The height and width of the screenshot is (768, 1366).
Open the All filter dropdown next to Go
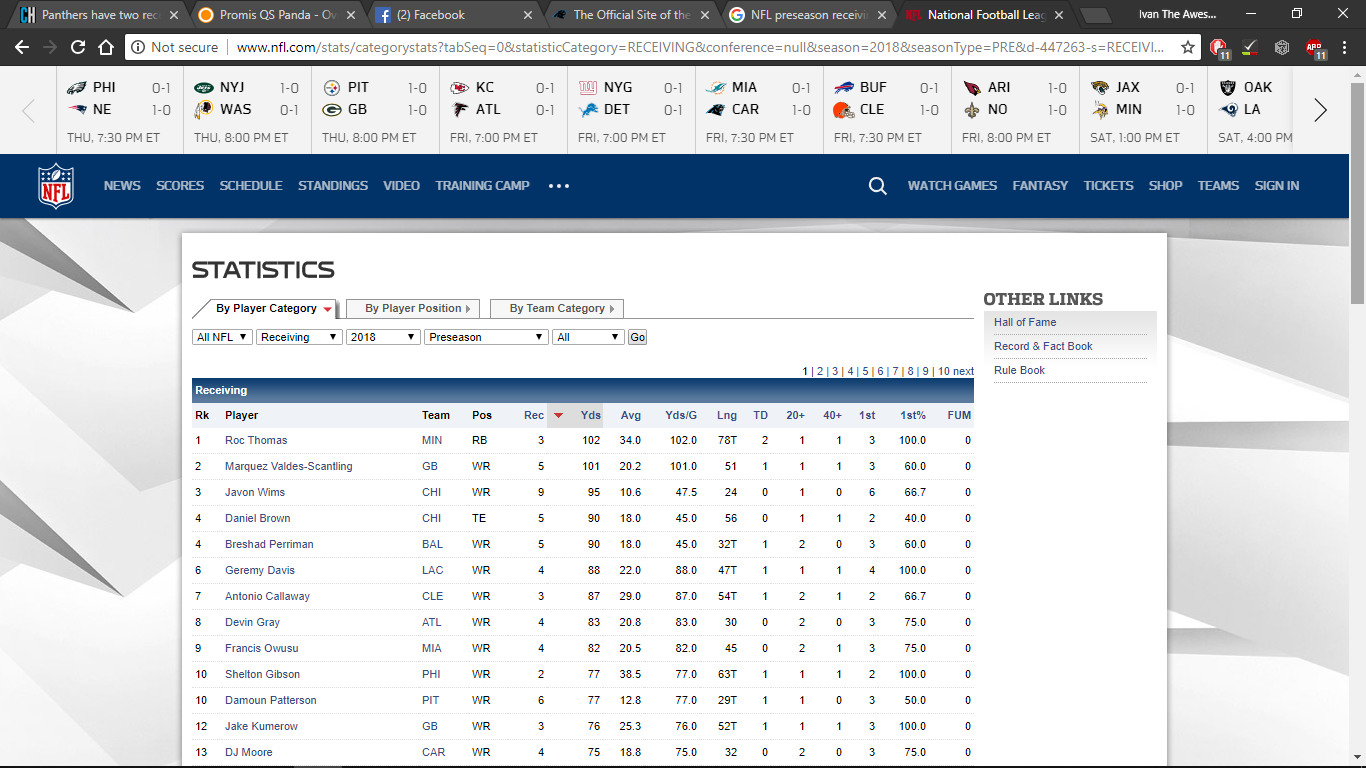pos(588,337)
